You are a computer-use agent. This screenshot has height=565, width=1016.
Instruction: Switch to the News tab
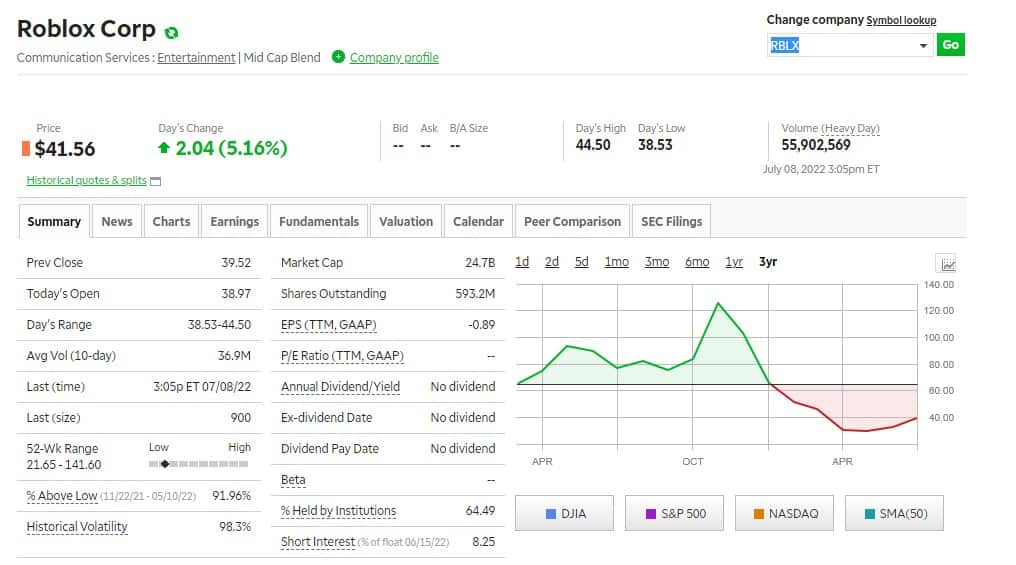pyautogui.click(x=117, y=222)
